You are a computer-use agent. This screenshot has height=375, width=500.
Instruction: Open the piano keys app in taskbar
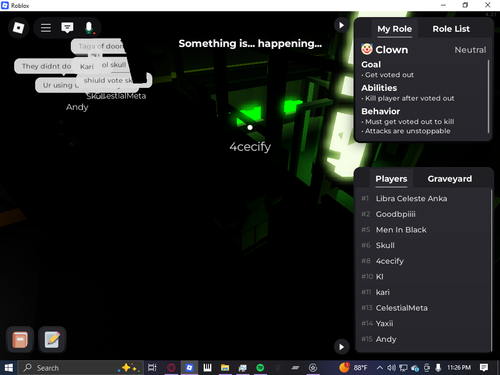coord(207,368)
